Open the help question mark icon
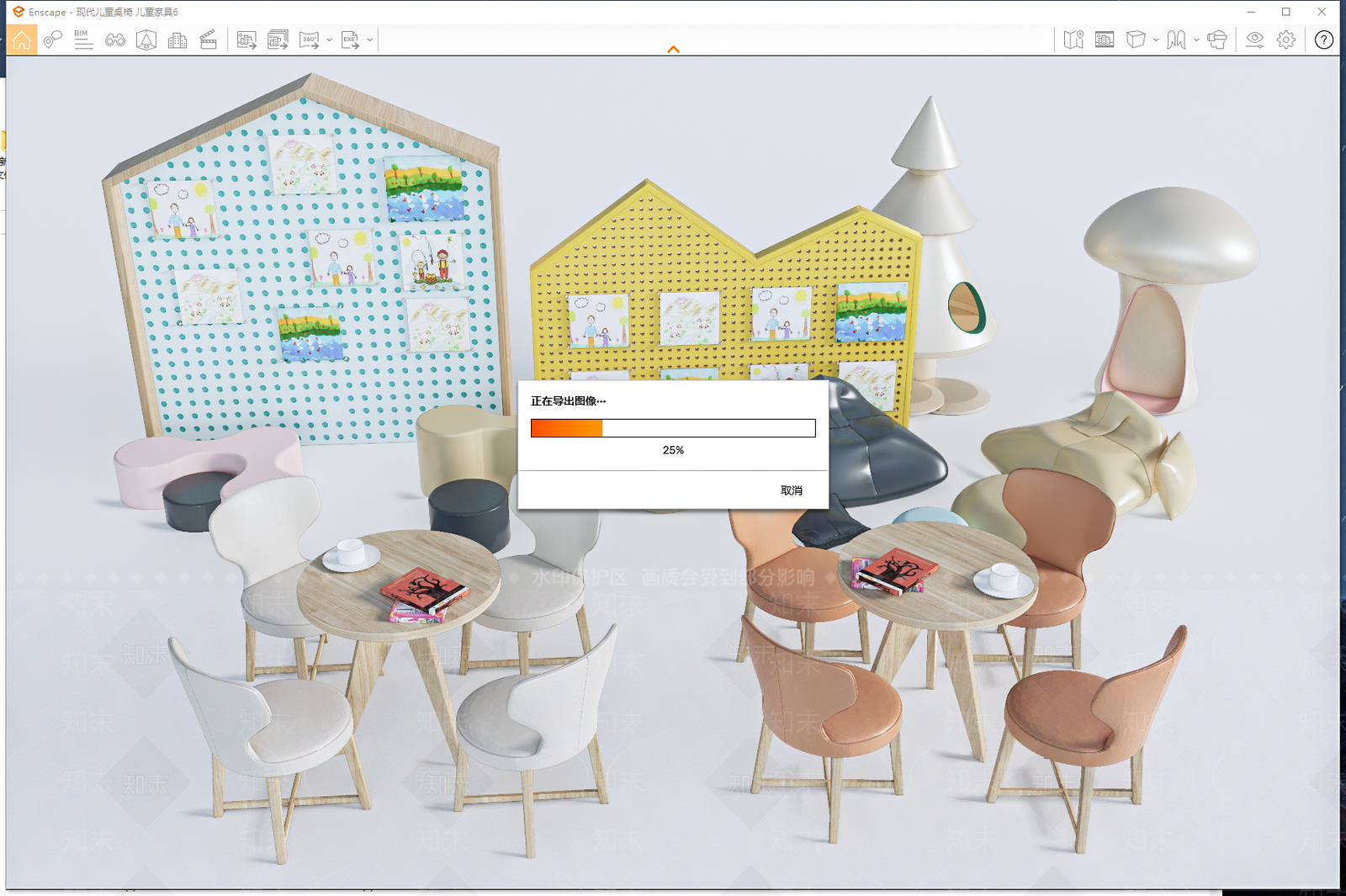Image resolution: width=1346 pixels, height=896 pixels. point(1324,40)
